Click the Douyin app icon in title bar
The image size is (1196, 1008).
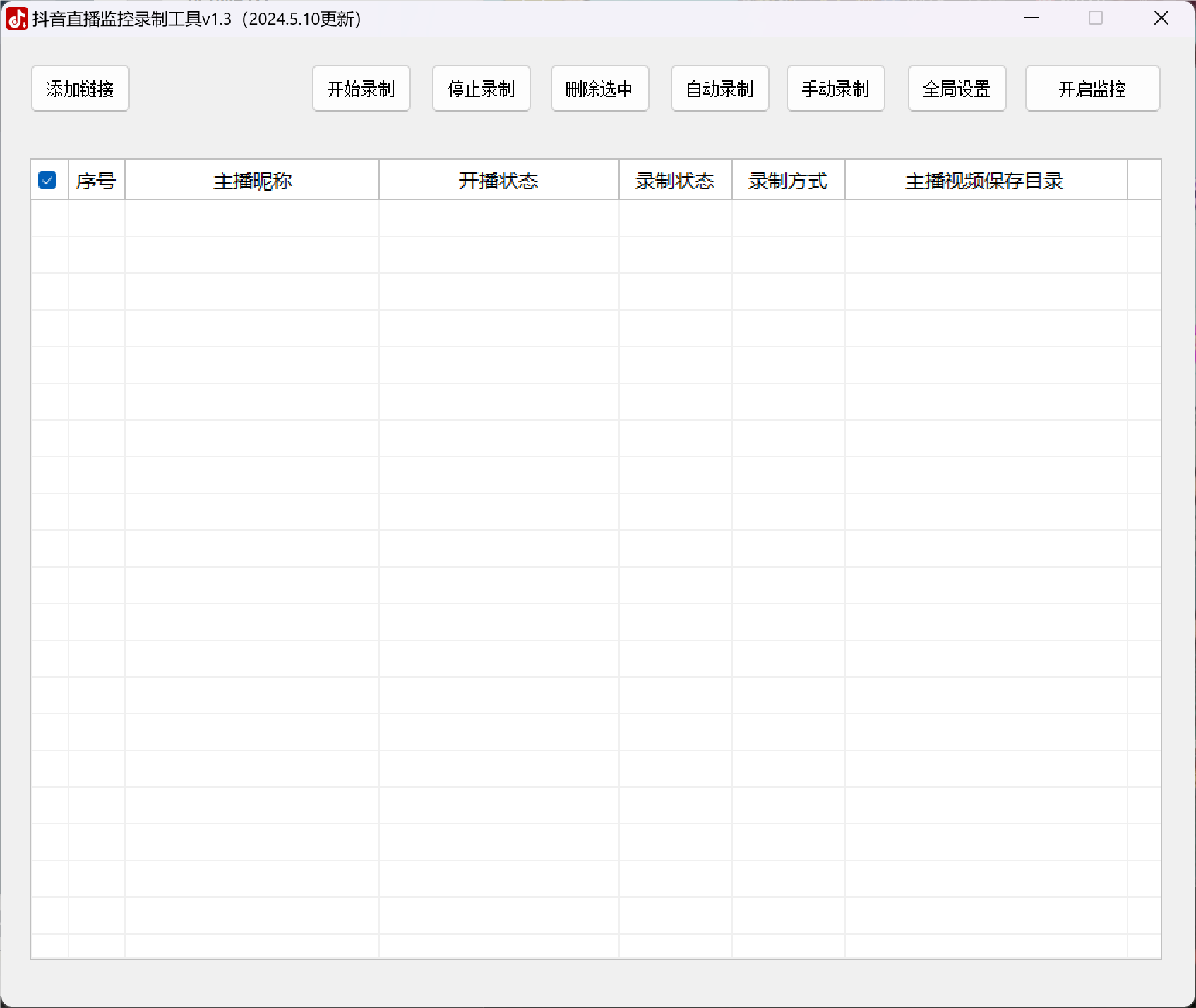tap(16, 19)
